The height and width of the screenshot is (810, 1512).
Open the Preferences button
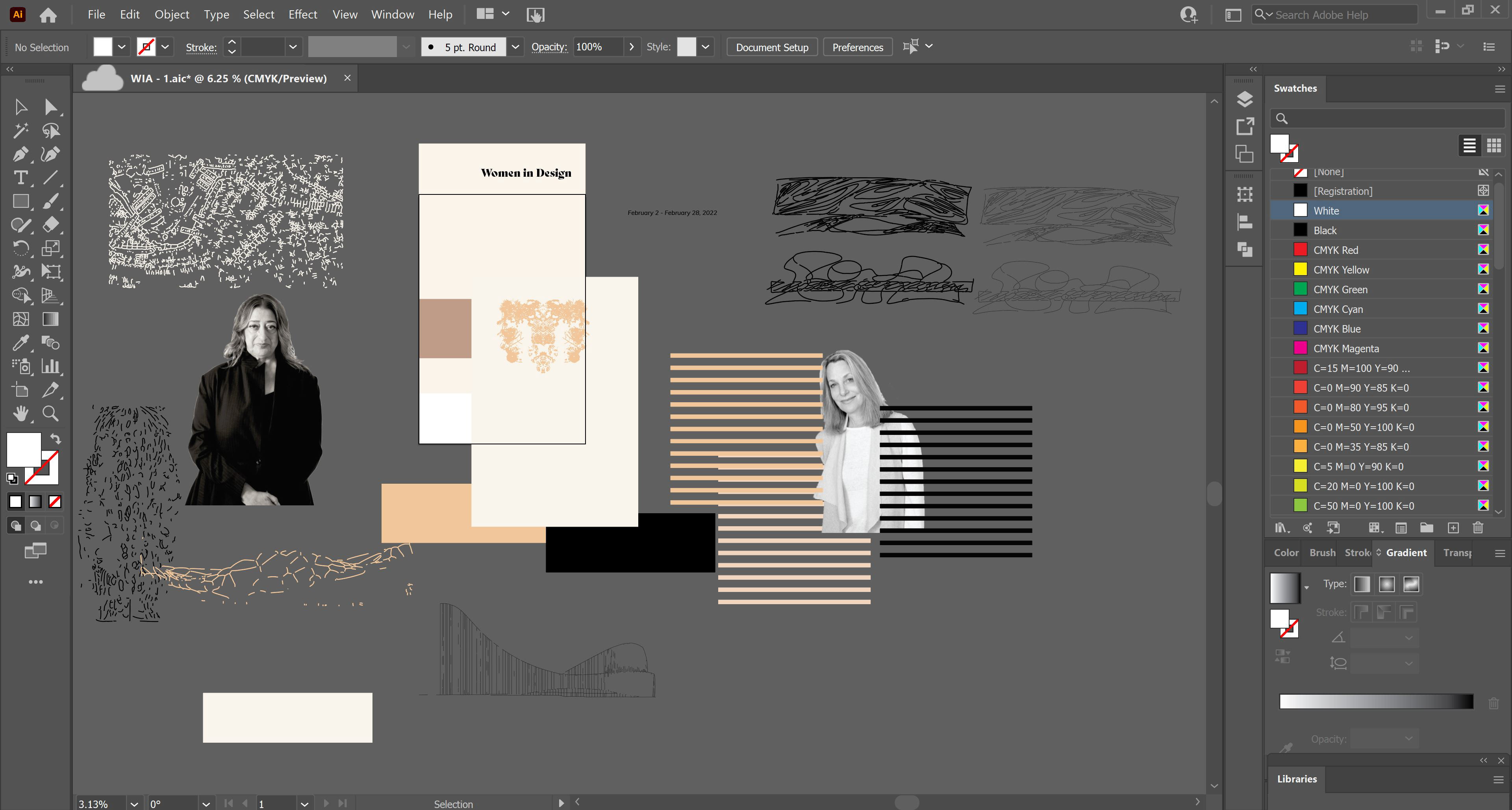coord(857,47)
